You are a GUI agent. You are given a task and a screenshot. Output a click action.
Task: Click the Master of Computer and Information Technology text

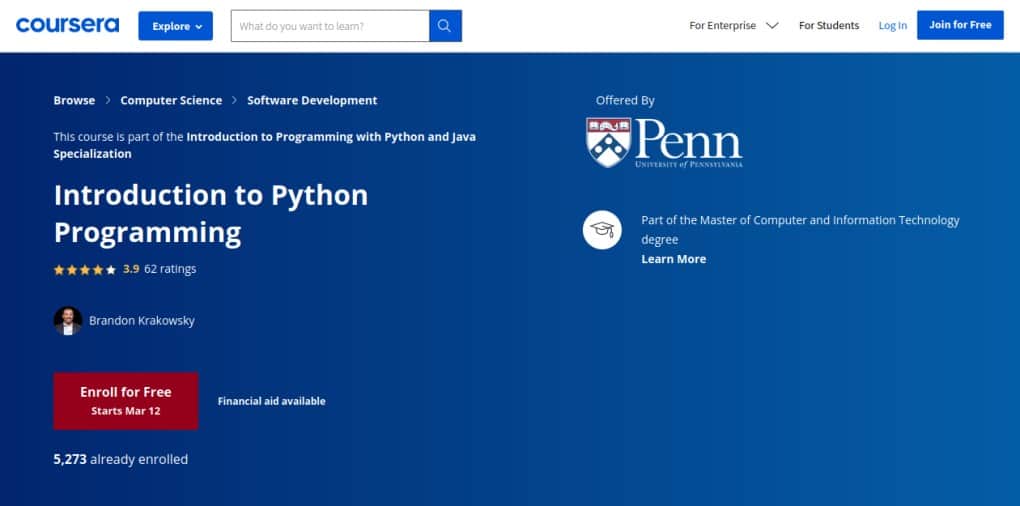[800, 230]
